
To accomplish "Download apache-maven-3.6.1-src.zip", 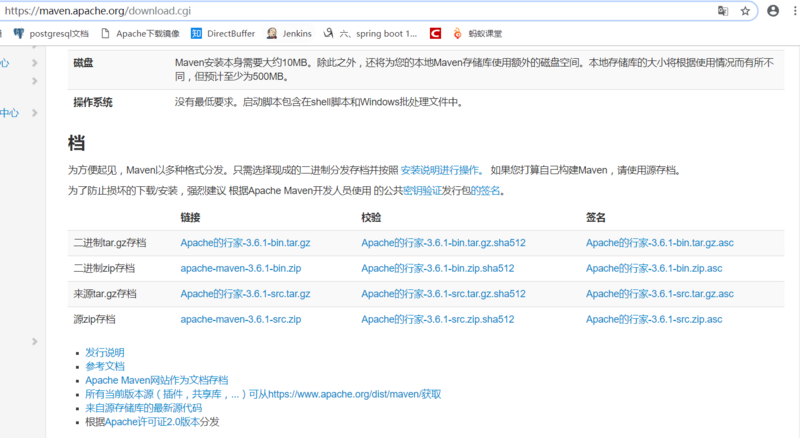I will 241,320.
